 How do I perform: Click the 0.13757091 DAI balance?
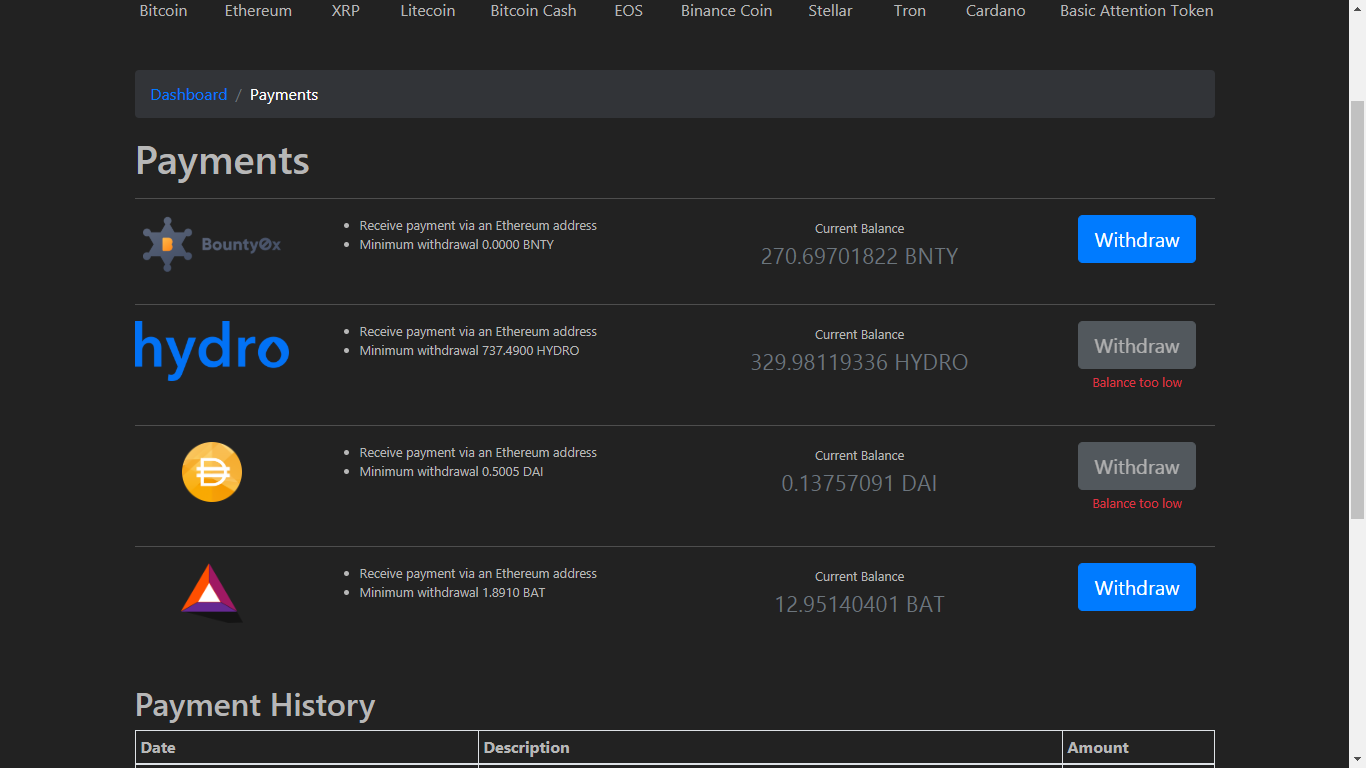click(860, 483)
